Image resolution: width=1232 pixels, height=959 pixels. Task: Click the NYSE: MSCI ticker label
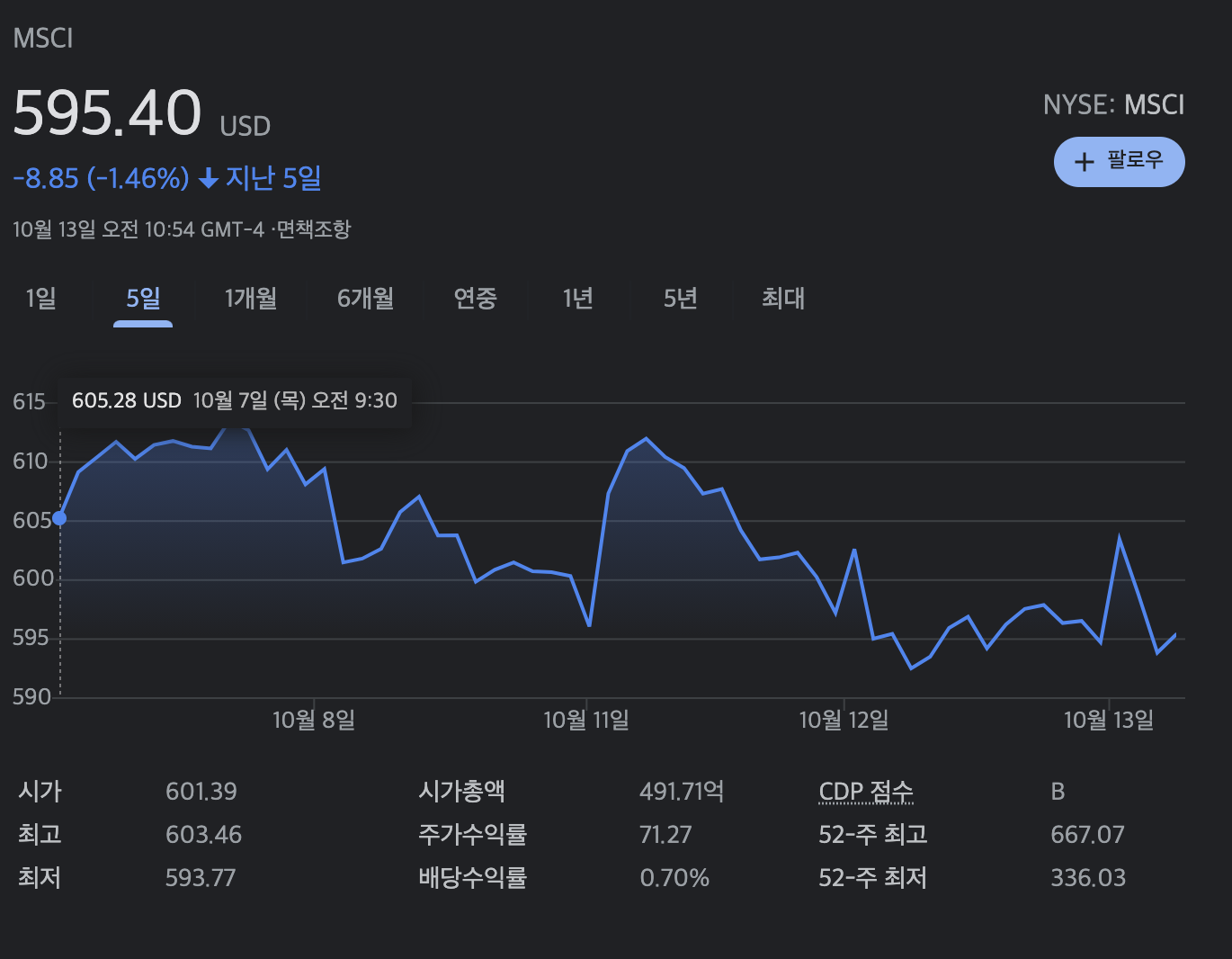(x=1113, y=105)
